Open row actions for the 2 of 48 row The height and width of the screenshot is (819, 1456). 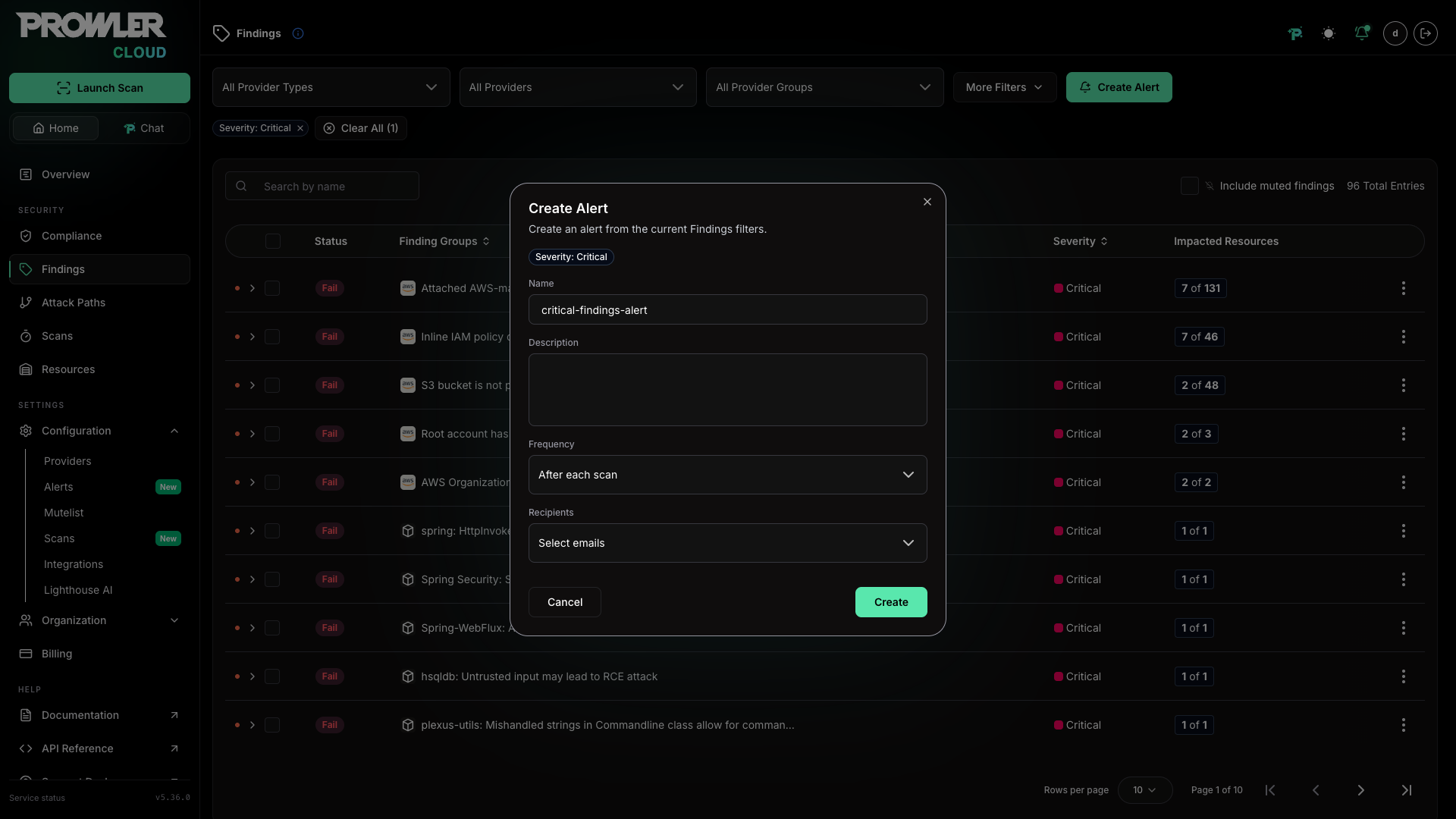[1404, 385]
